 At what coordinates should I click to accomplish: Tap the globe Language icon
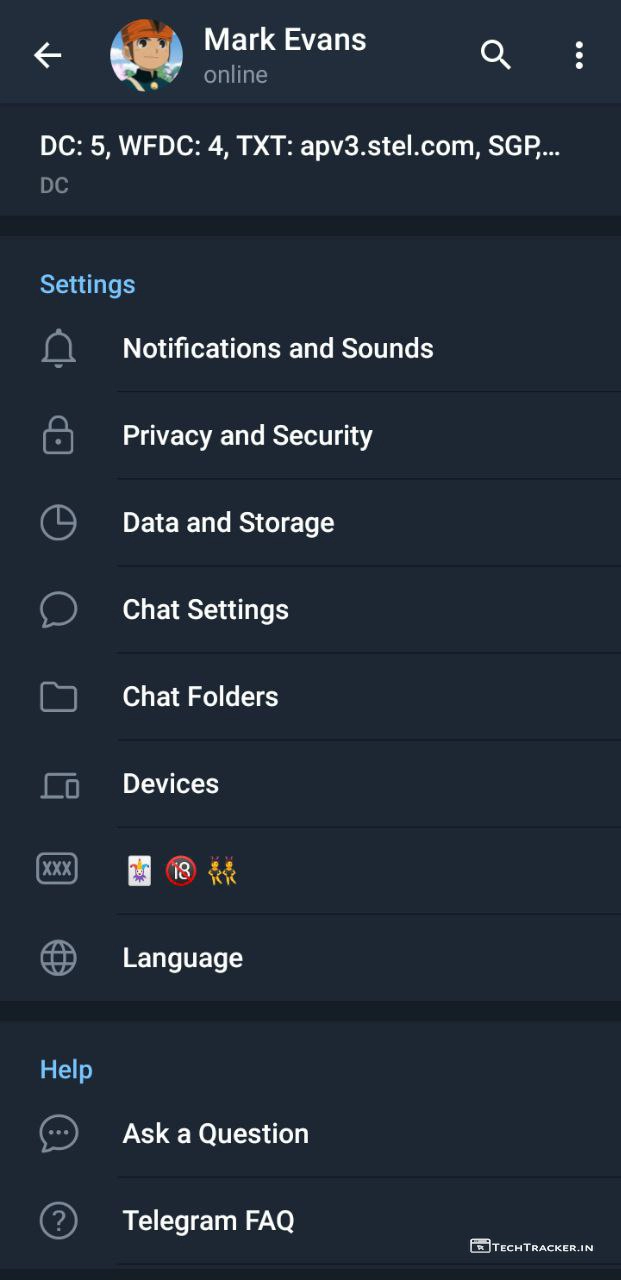(x=58, y=958)
